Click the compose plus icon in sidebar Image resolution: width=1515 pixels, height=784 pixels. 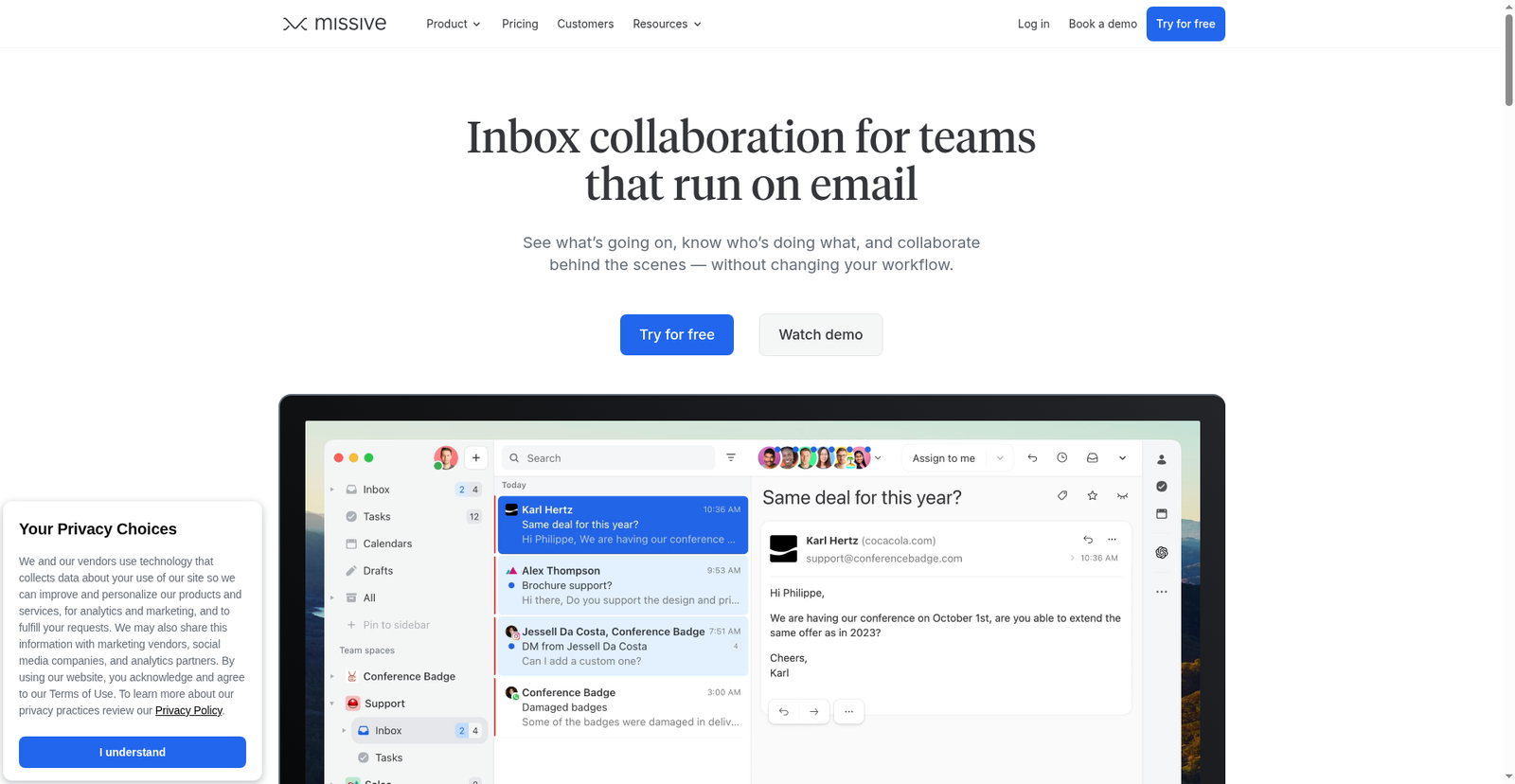(476, 458)
